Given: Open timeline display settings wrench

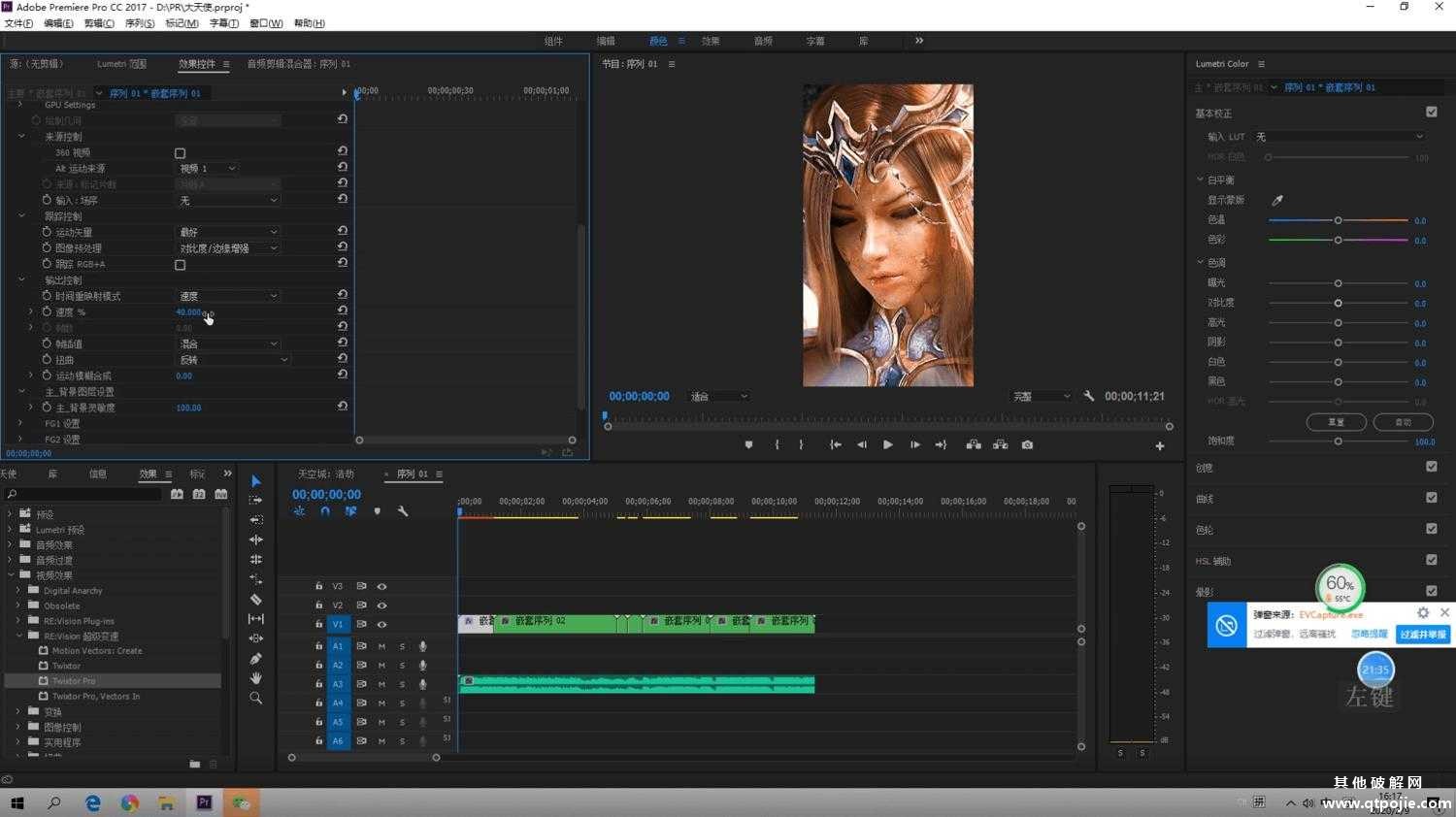Looking at the screenshot, I should click(403, 511).
